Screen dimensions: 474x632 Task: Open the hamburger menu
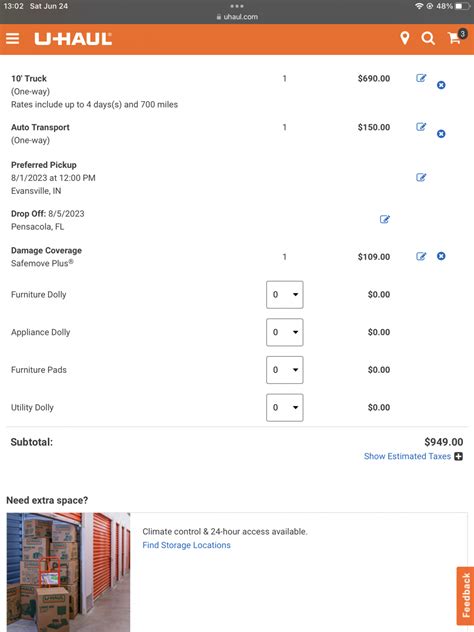coord(12,39)
